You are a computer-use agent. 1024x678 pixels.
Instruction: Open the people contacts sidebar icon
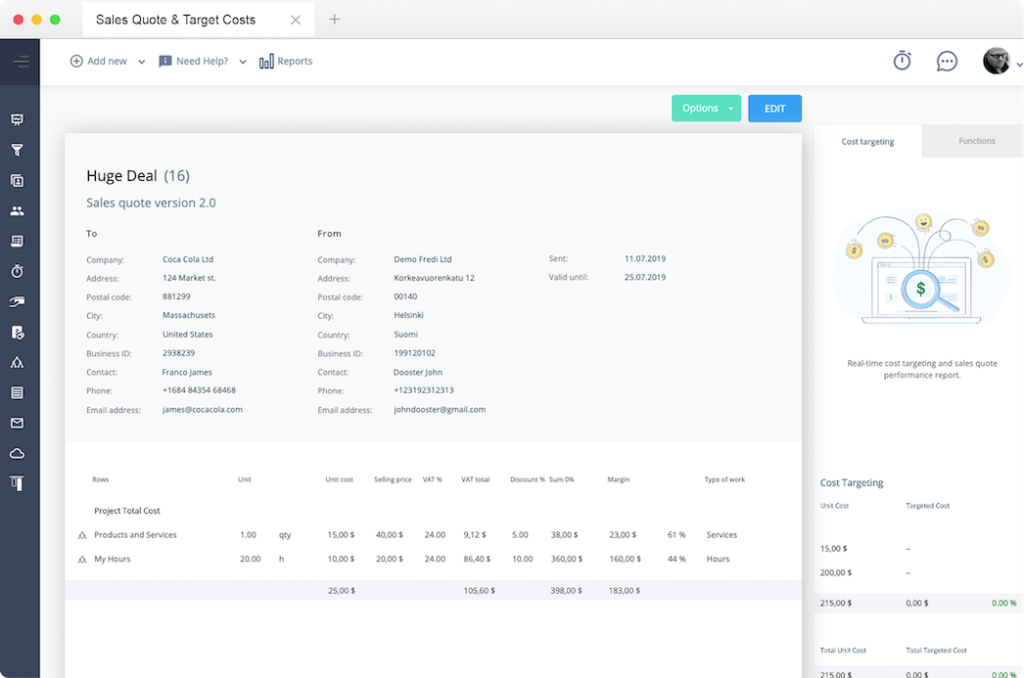coord(18,211)
